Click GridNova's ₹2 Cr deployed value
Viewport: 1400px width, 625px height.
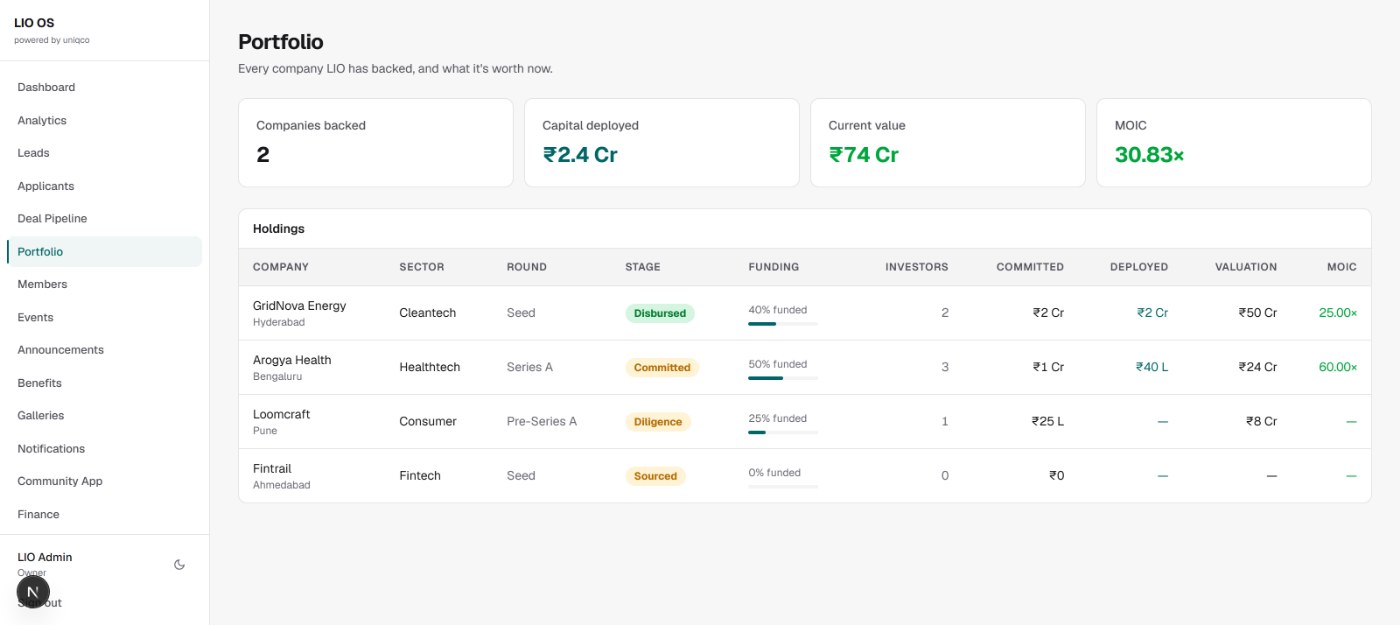(1152, 313)
